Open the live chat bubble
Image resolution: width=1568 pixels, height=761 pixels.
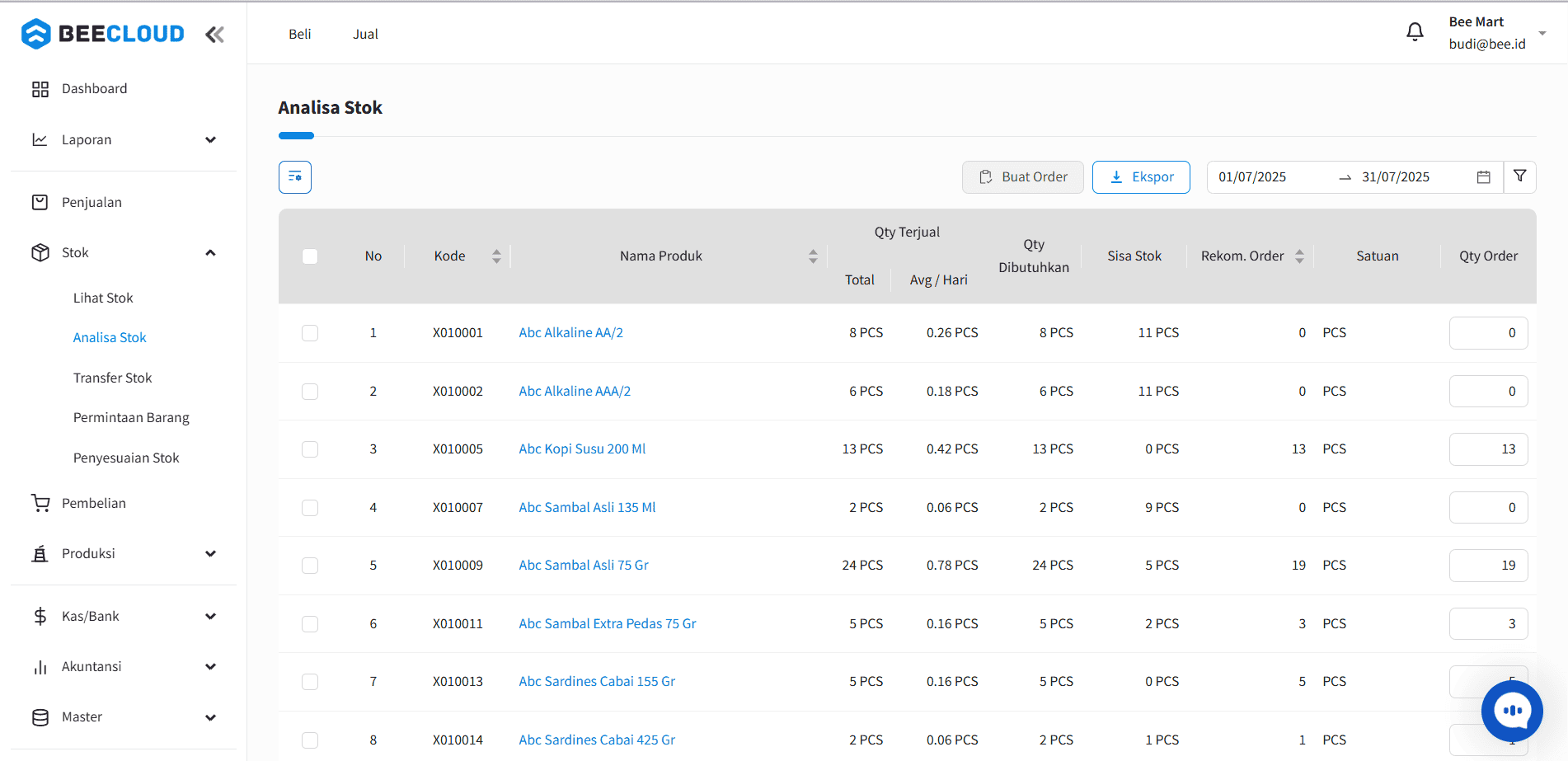[1511, 711]
